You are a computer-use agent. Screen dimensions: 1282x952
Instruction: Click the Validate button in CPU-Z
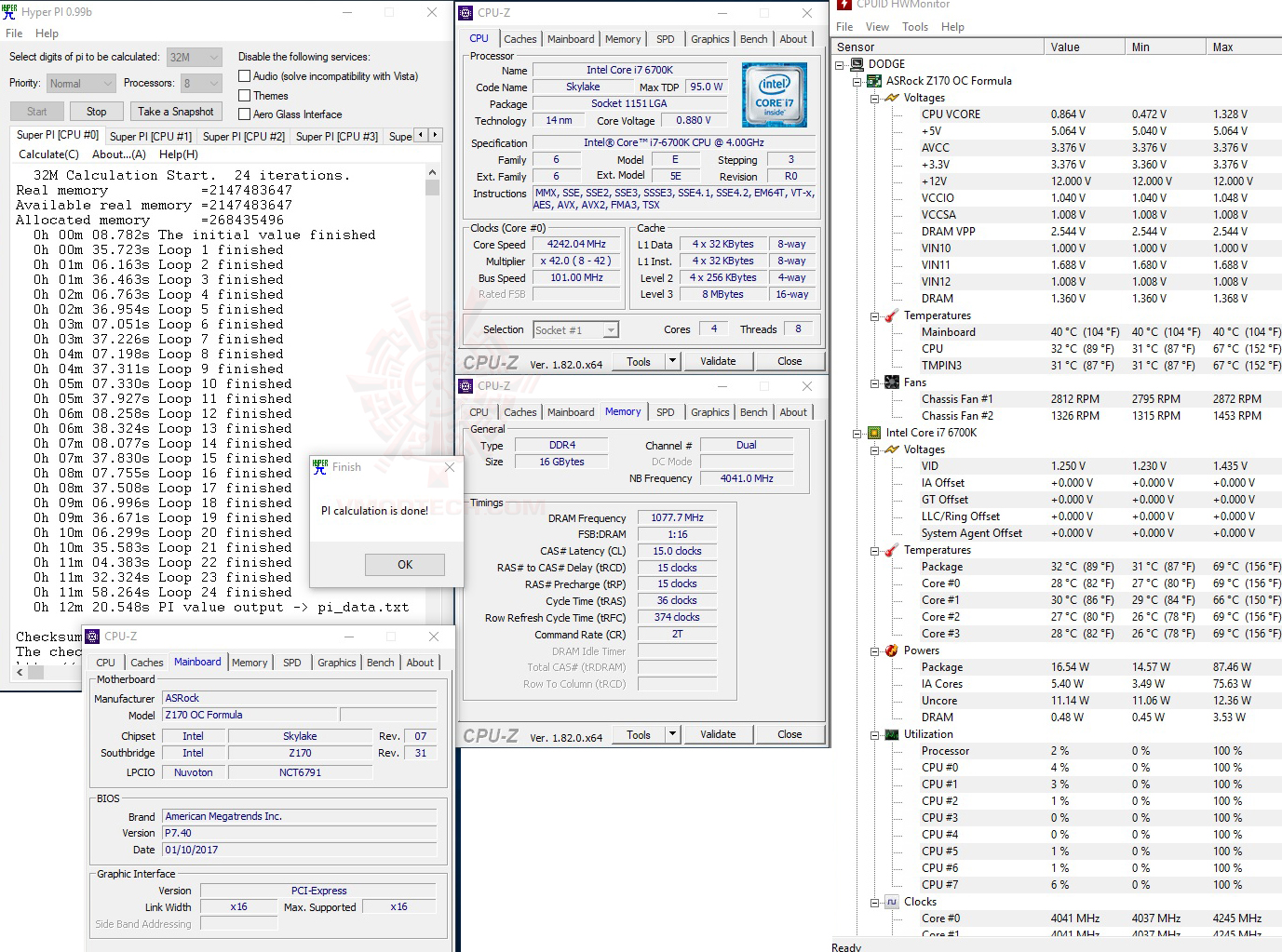(x=718, y=360)
